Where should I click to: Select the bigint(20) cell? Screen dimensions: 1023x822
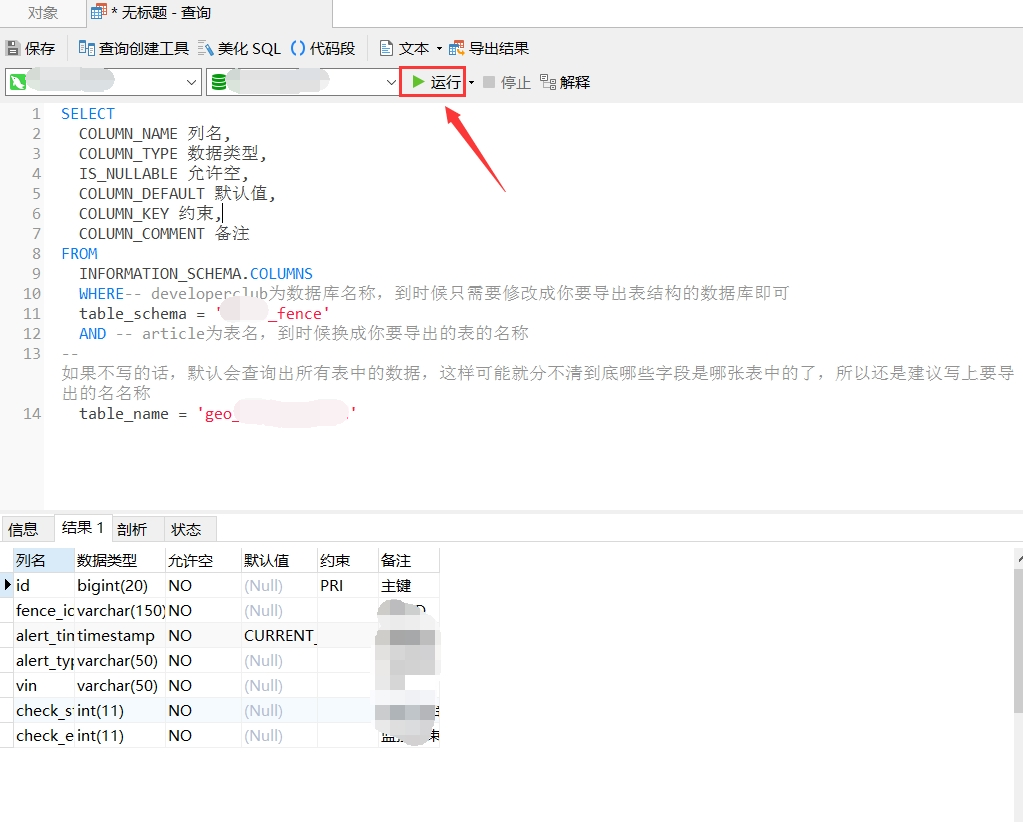[120, 585]
